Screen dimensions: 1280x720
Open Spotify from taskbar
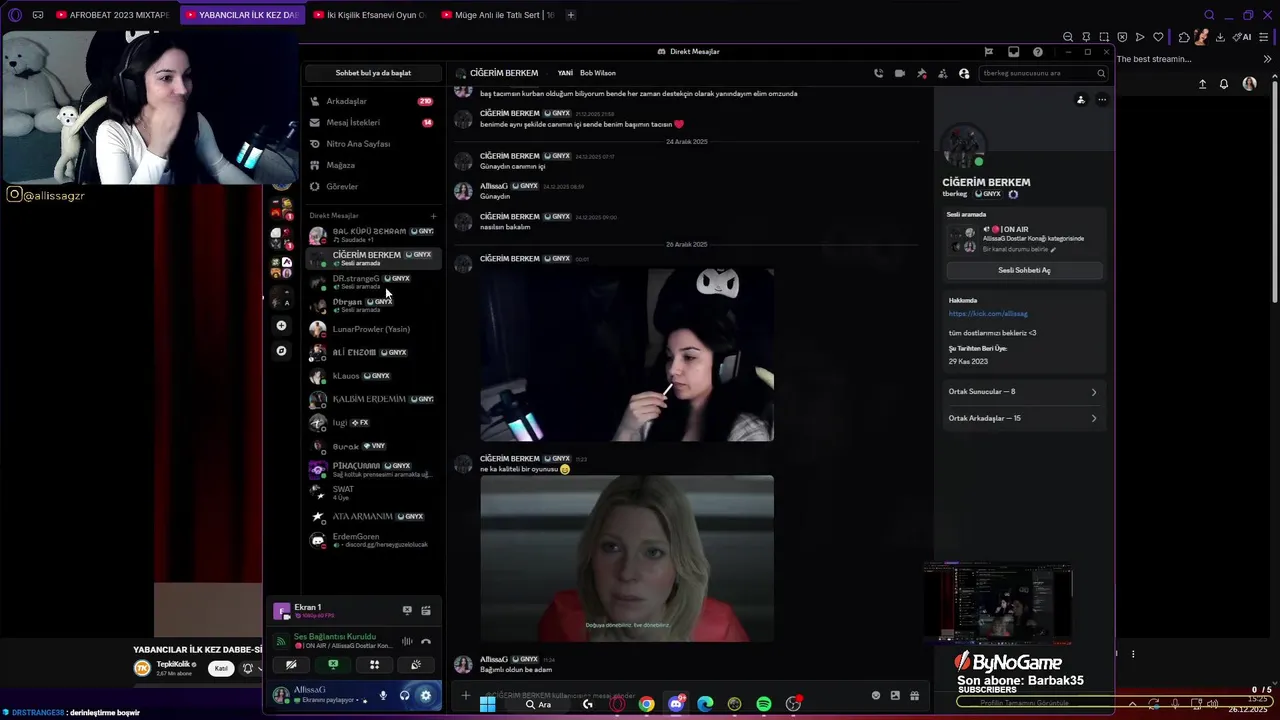pyautogui.click(x=764, y=704)
